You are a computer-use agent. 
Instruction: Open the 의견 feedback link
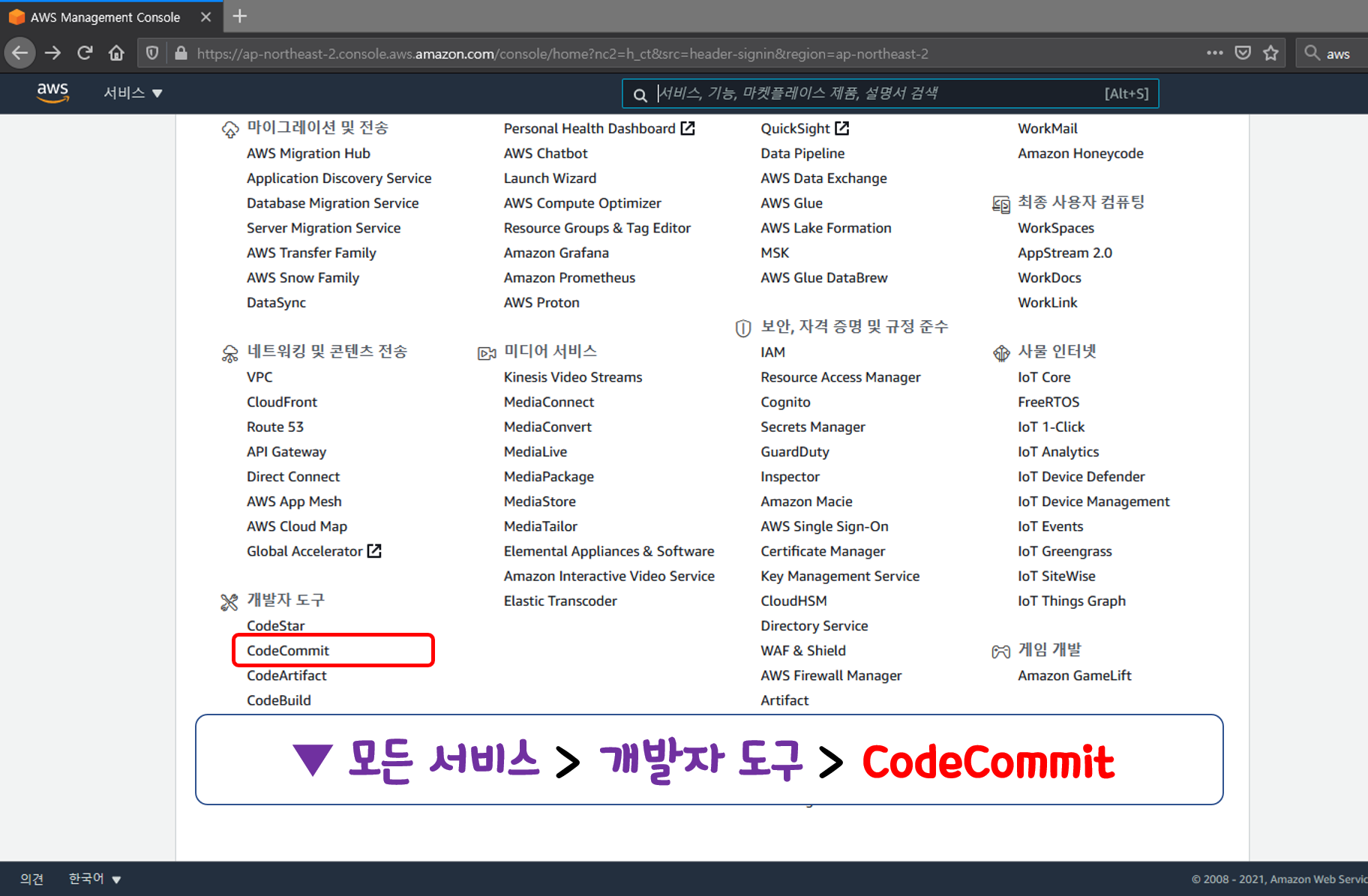click(31, 879)
